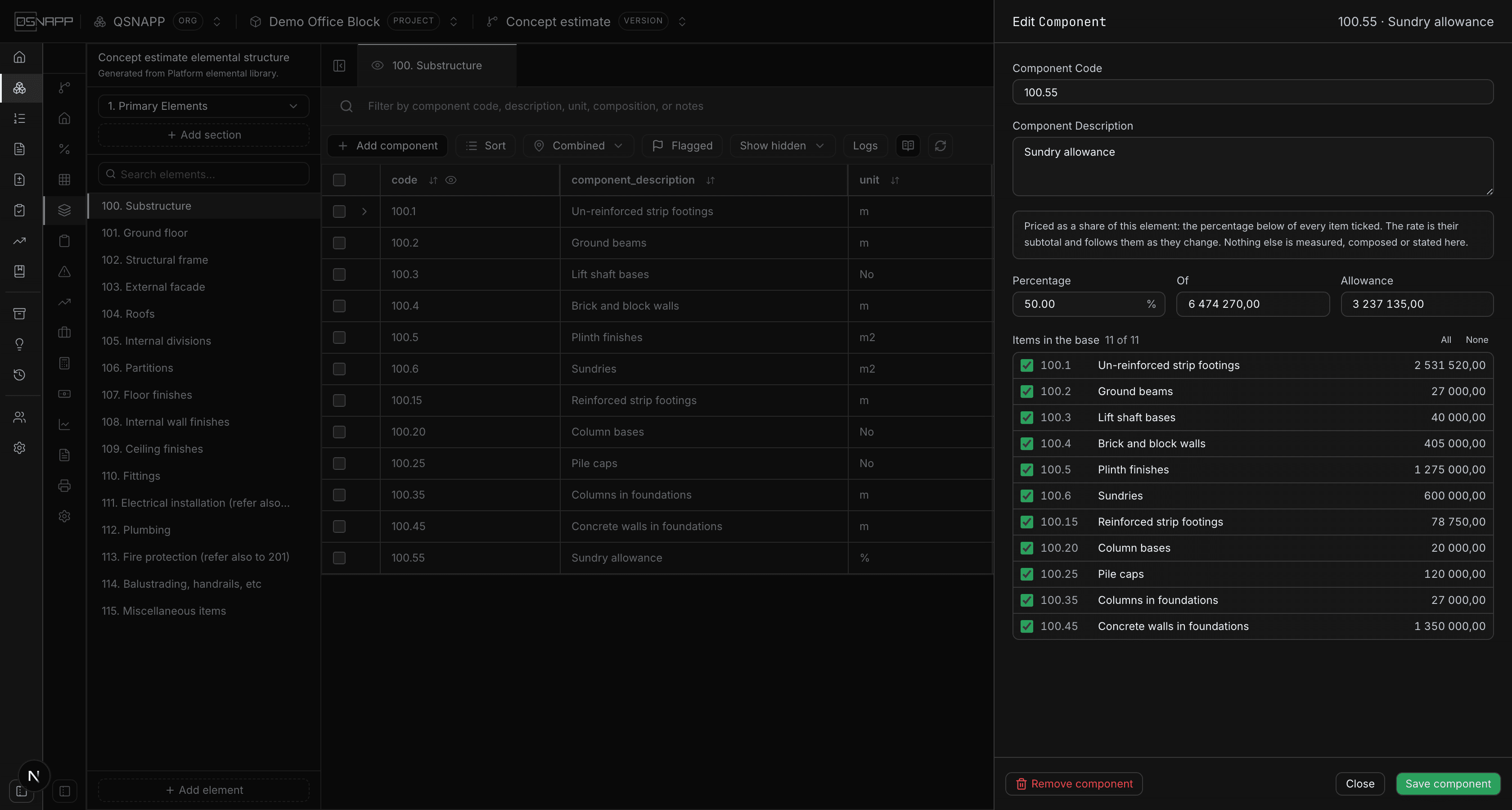Open the home icon in left sidebar
Screen dimensions: 1512x810
(x=19, y=57)
